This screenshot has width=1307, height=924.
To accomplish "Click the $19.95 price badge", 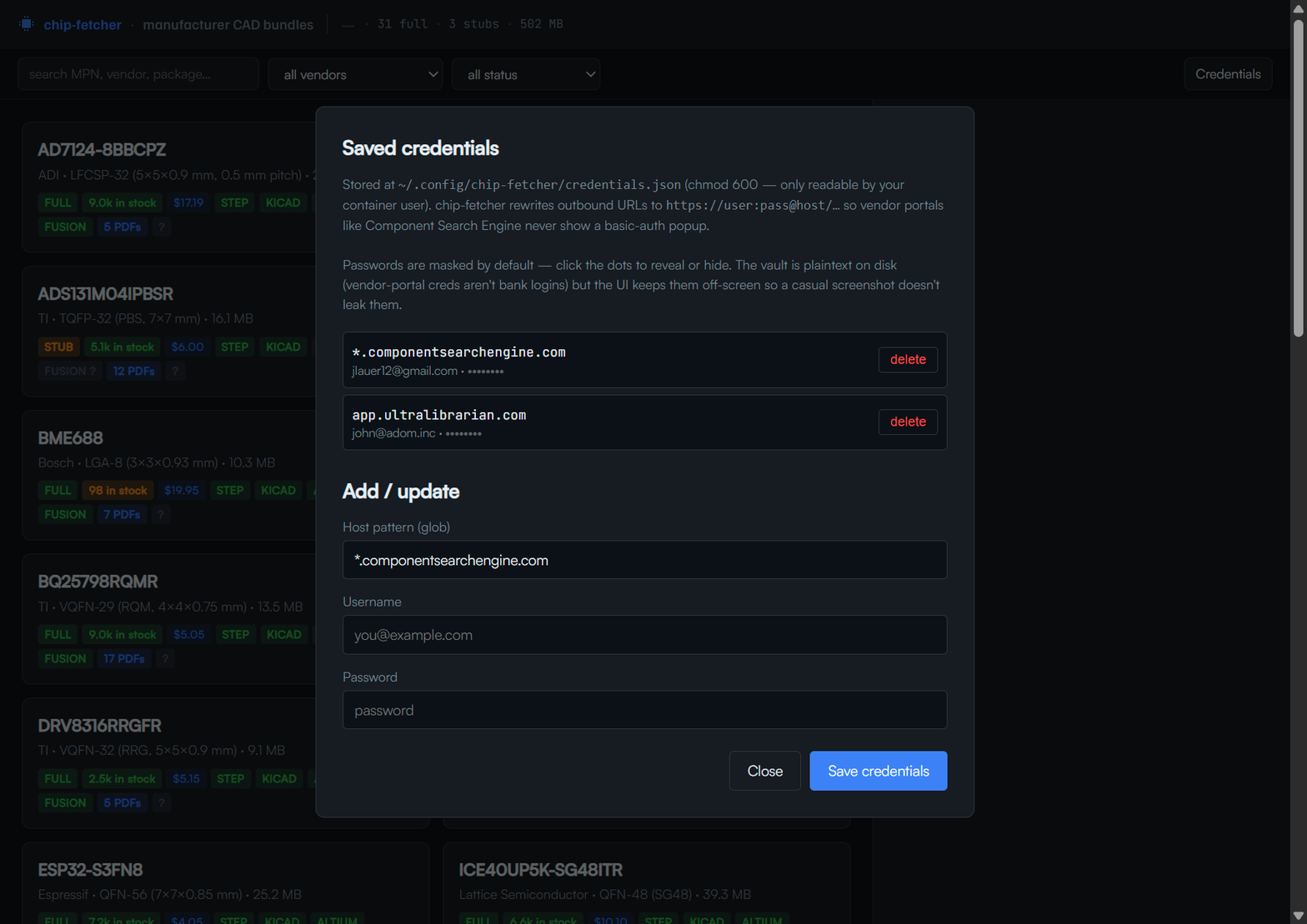I will 182,490.
